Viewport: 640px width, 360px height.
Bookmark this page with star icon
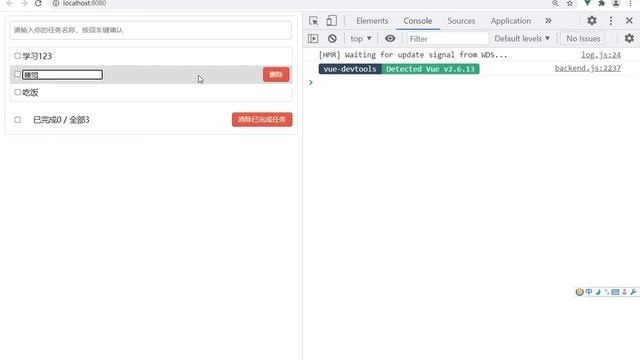(569, 3)
